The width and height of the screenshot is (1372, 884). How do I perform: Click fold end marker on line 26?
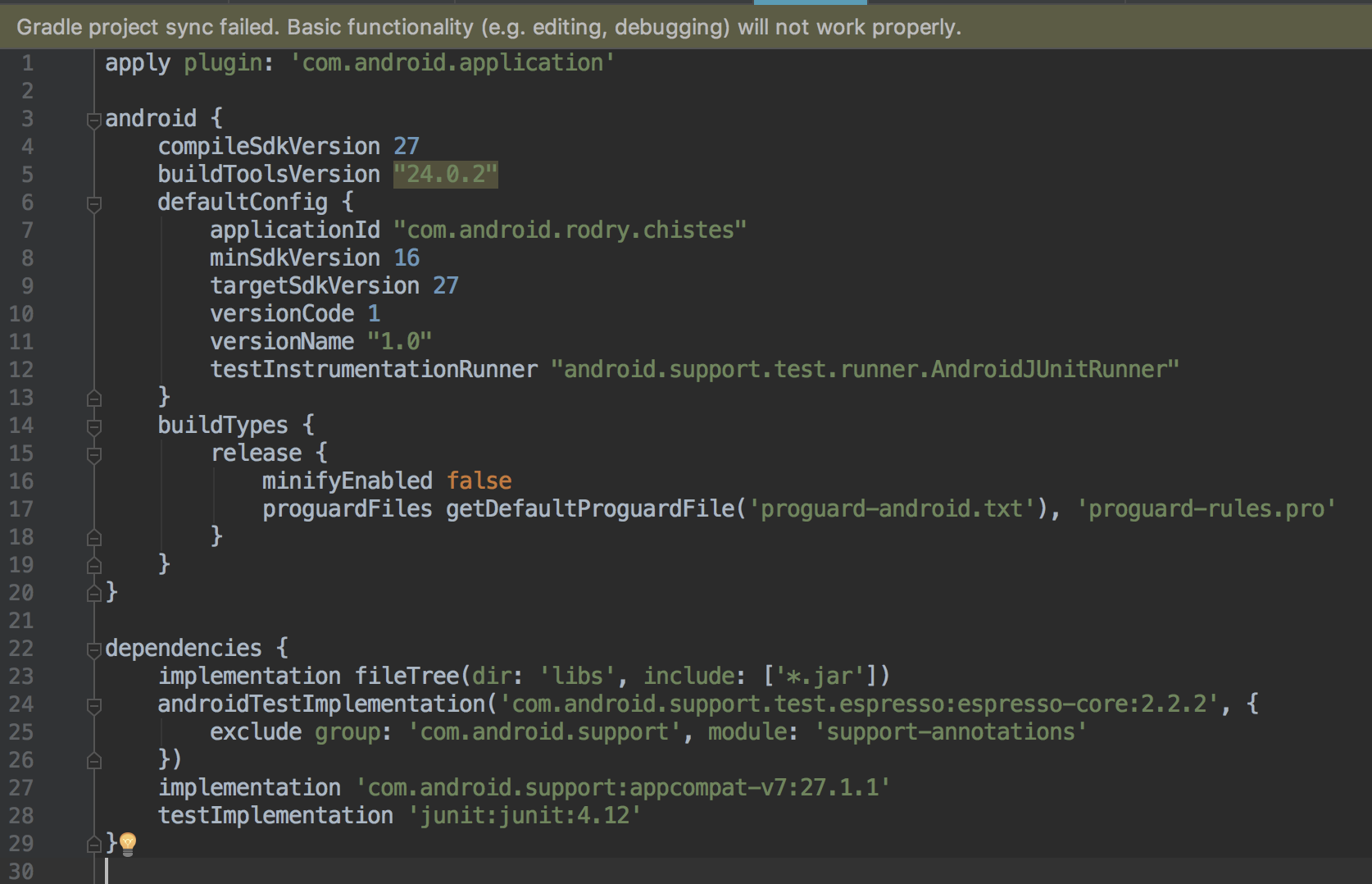coord(94,761)
